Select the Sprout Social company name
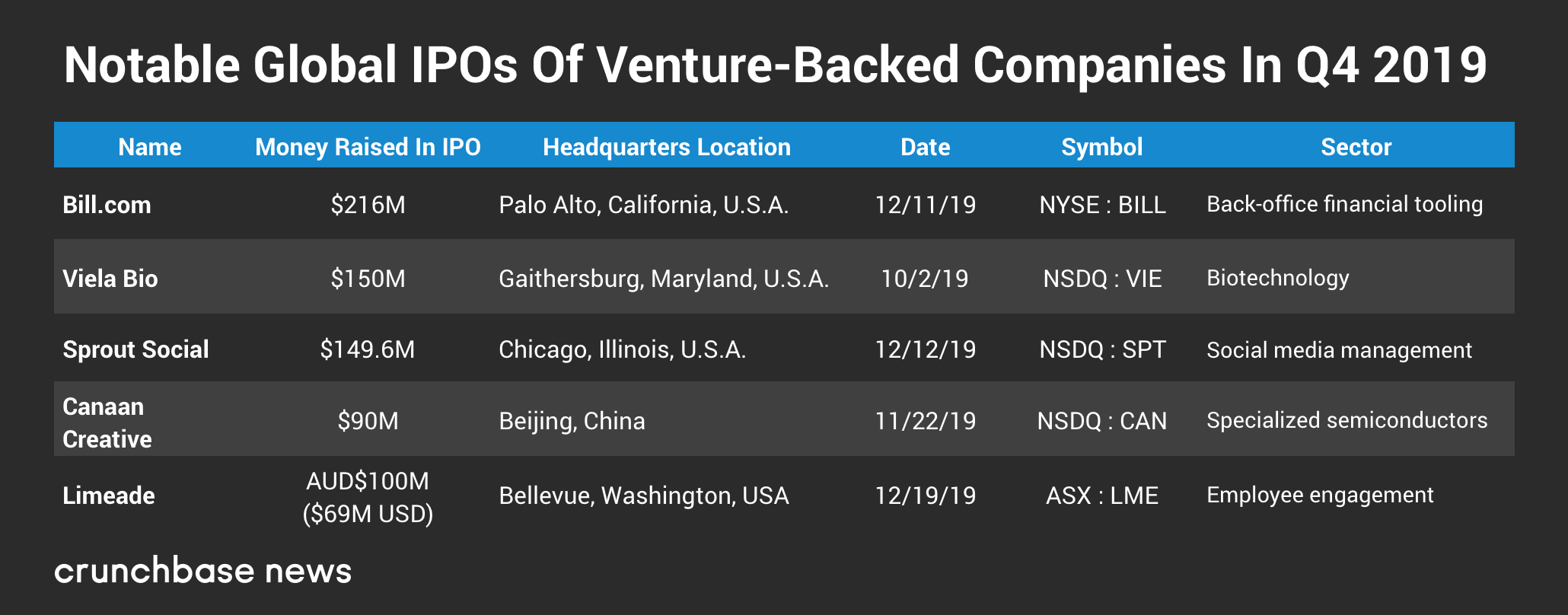1568x615 pixels. pos(135,349)
